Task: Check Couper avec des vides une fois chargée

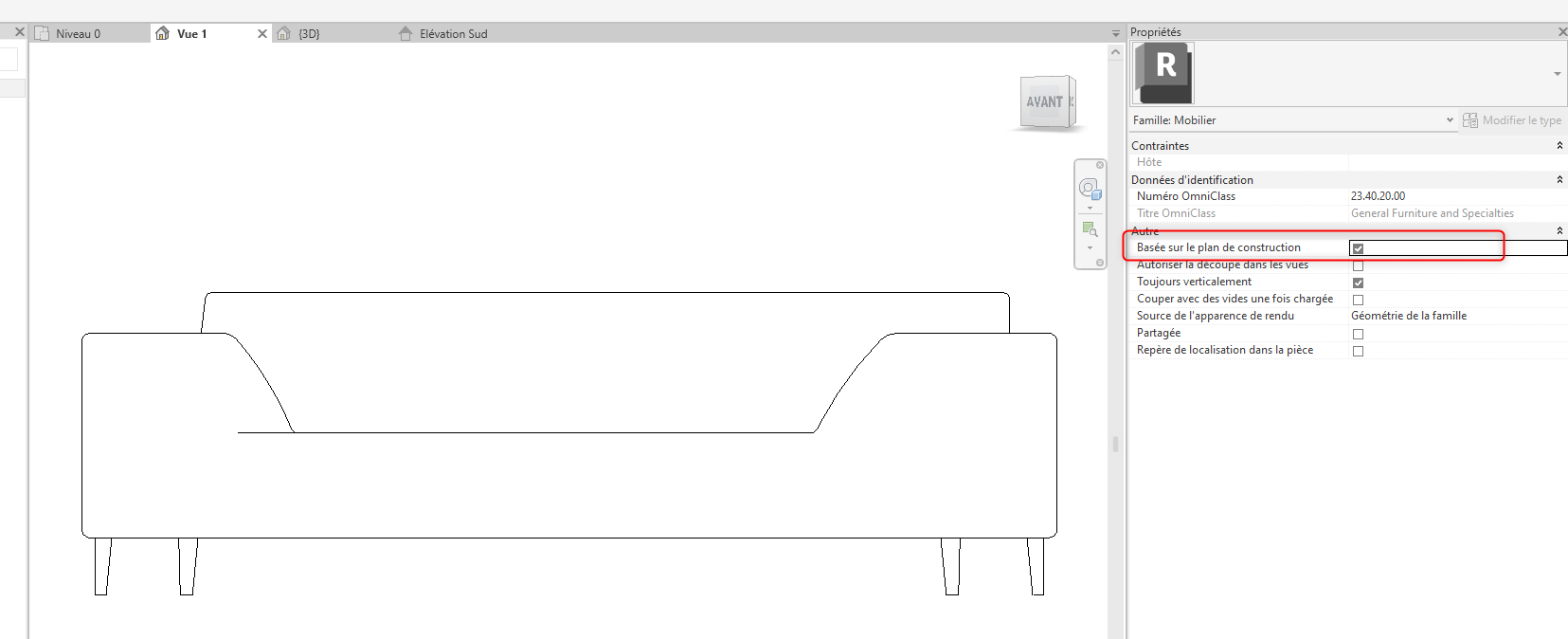Action: [1358, 300]
